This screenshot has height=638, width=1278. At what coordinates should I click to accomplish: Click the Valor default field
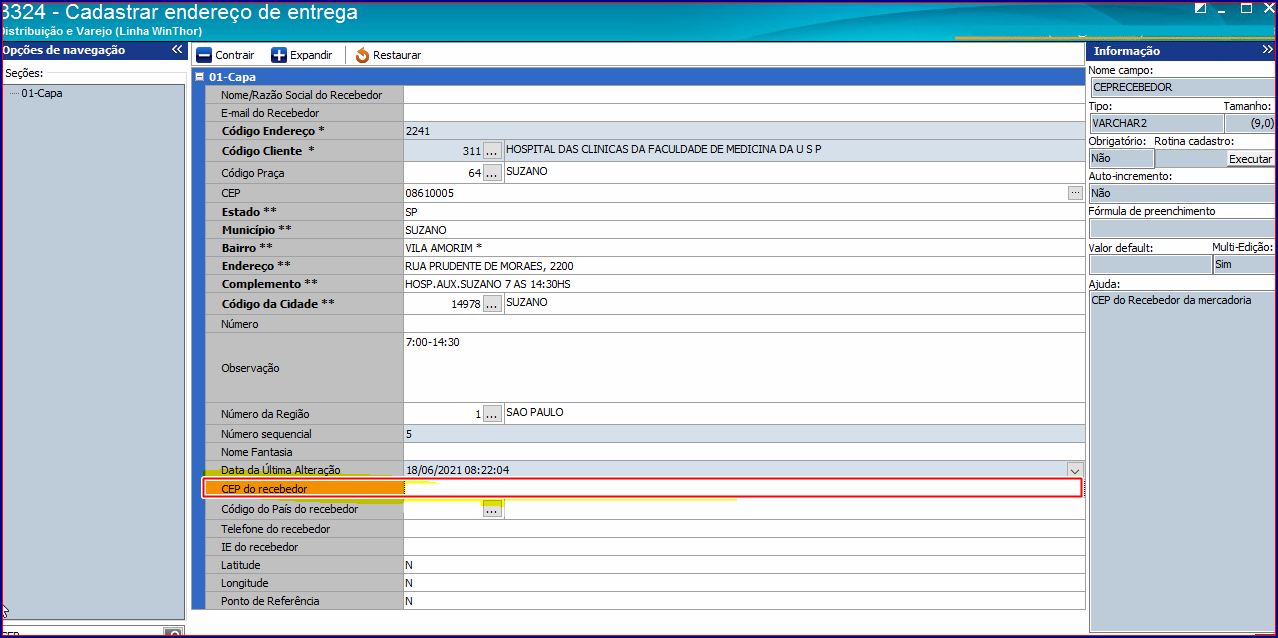click(1150, 264)
